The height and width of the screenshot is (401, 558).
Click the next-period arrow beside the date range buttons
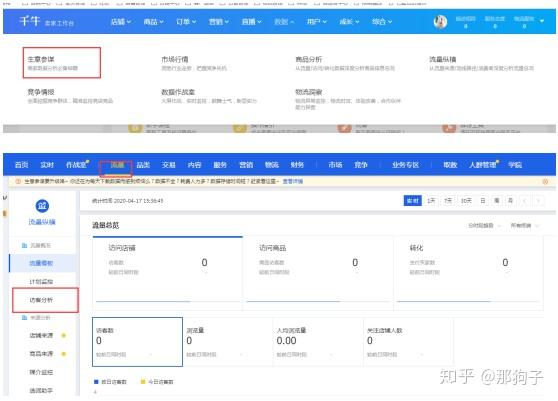[x=538, y=201]
